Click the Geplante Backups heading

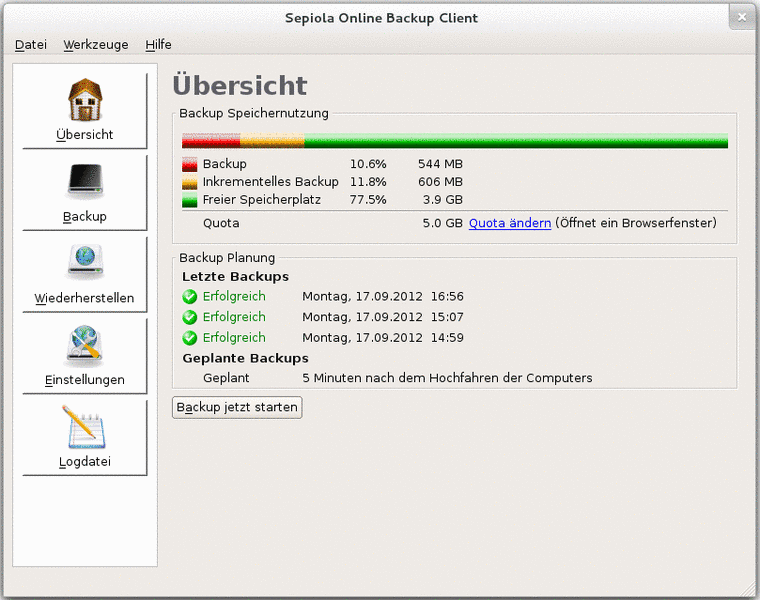pos(245,358)
